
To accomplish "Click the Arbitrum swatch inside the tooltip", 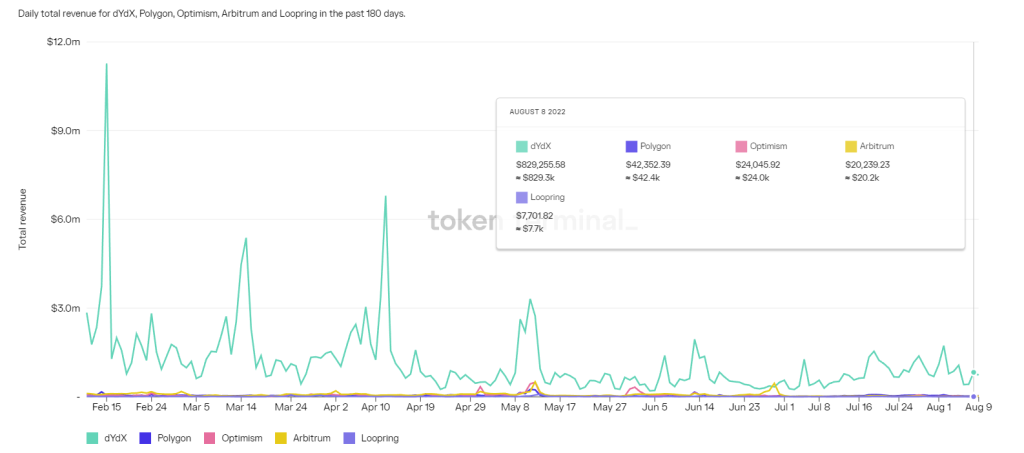I will [851, 146].
